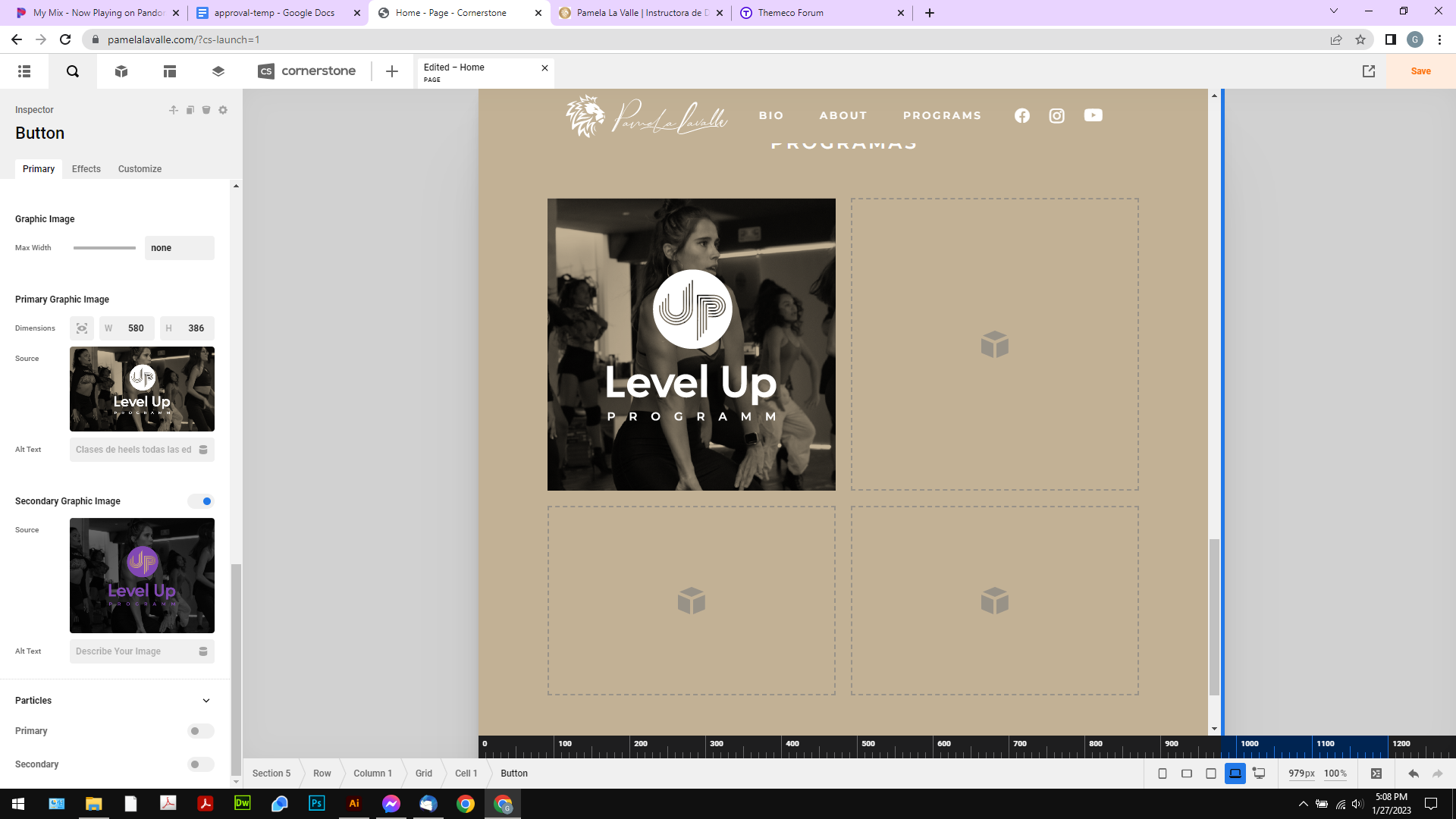1456x819 pixels.
Task: Select Grid in the breadcrumb bar
Action: 424,773
